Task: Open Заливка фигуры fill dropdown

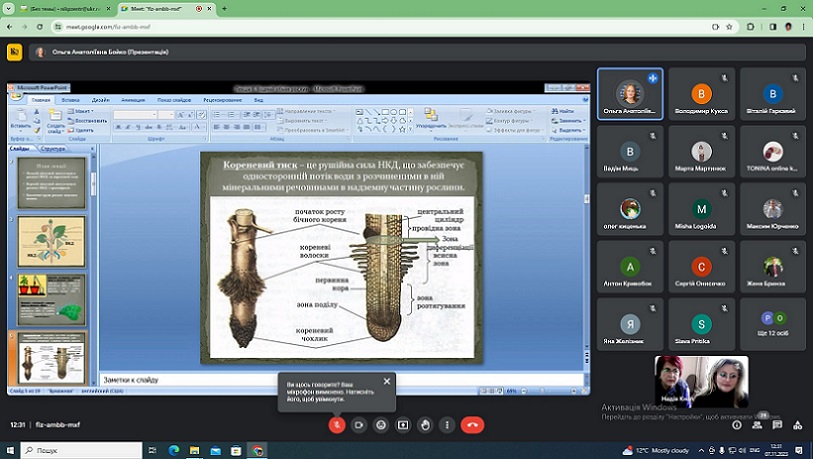Action: 509,111
